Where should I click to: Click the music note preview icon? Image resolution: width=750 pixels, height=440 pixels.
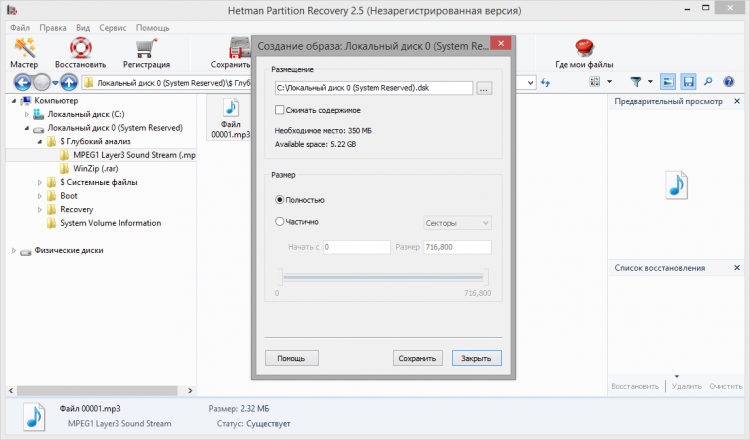676,185
